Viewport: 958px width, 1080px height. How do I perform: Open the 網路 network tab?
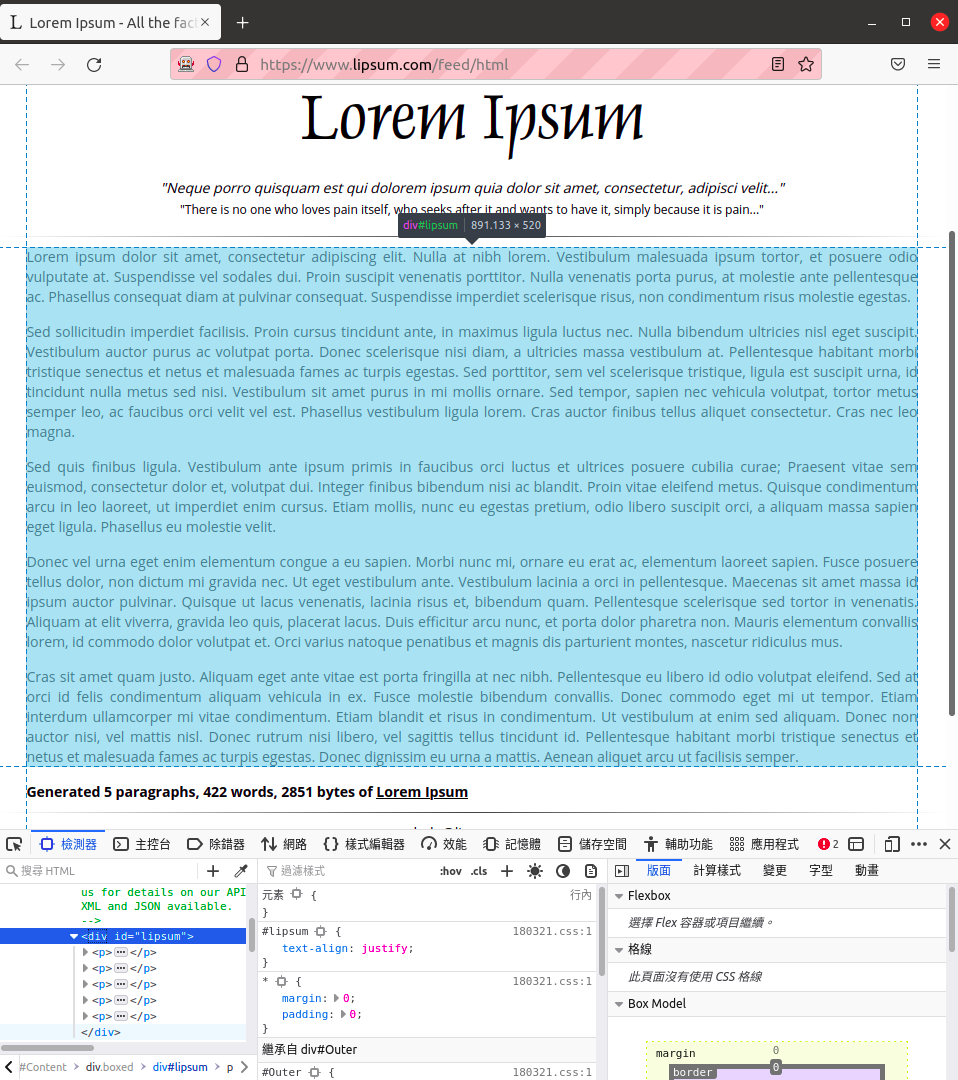click(284, 844)
